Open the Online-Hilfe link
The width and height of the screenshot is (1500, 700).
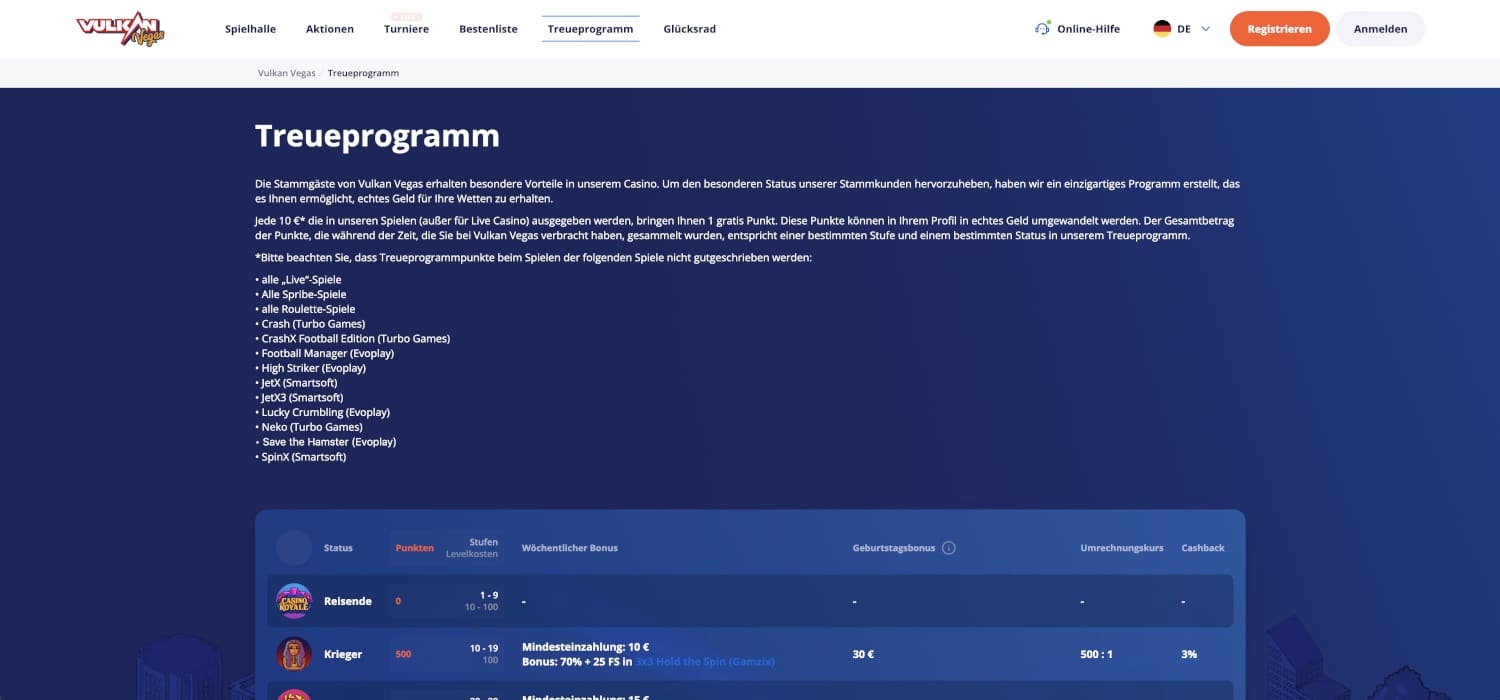click(x=1088, y=29)
